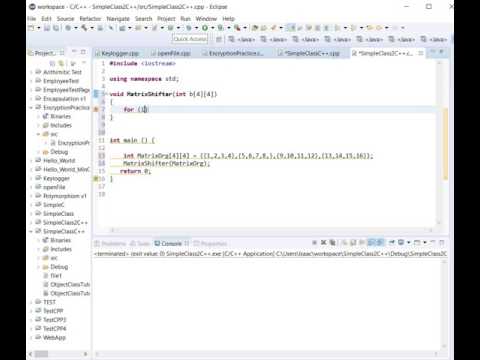
Task: Open the Run menu
Action: pyautogui.click(x=185, y=19)
